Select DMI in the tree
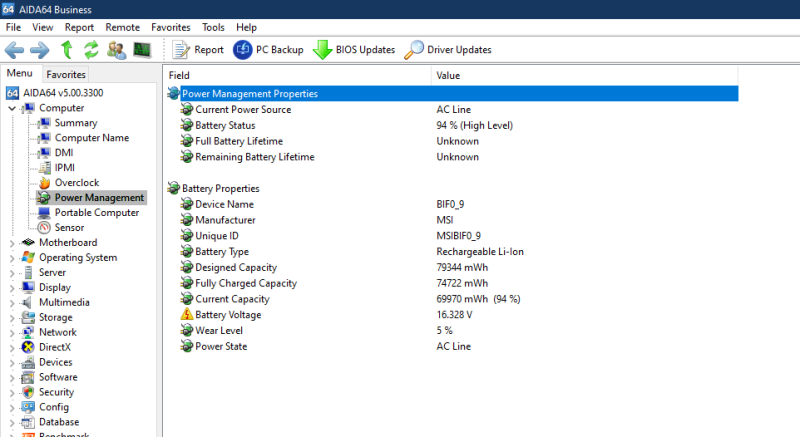800x437 pixels. coord(64,152)
